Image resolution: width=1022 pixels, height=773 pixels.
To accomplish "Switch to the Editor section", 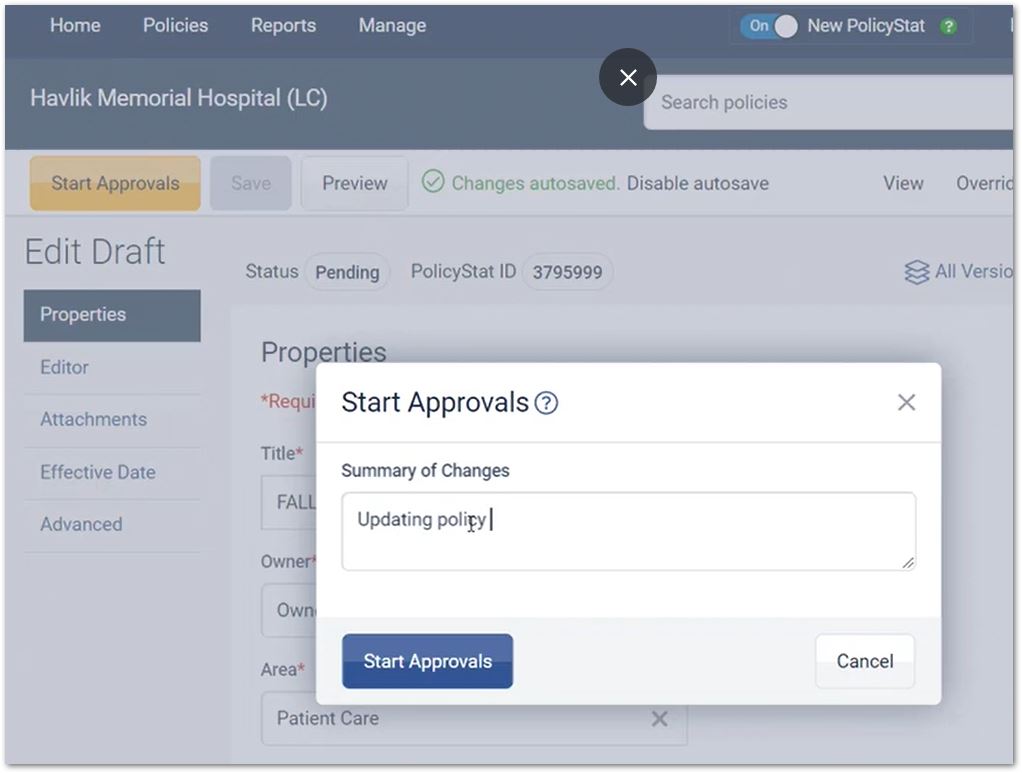I will (x=64, y=367).
